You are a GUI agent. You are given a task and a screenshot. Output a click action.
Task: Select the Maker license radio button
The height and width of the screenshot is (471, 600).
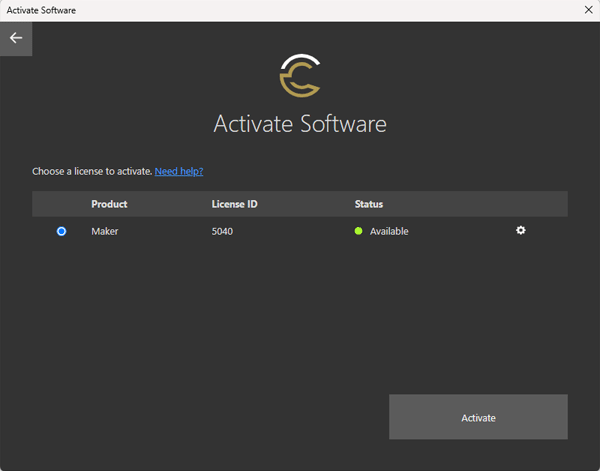(61, 231)
